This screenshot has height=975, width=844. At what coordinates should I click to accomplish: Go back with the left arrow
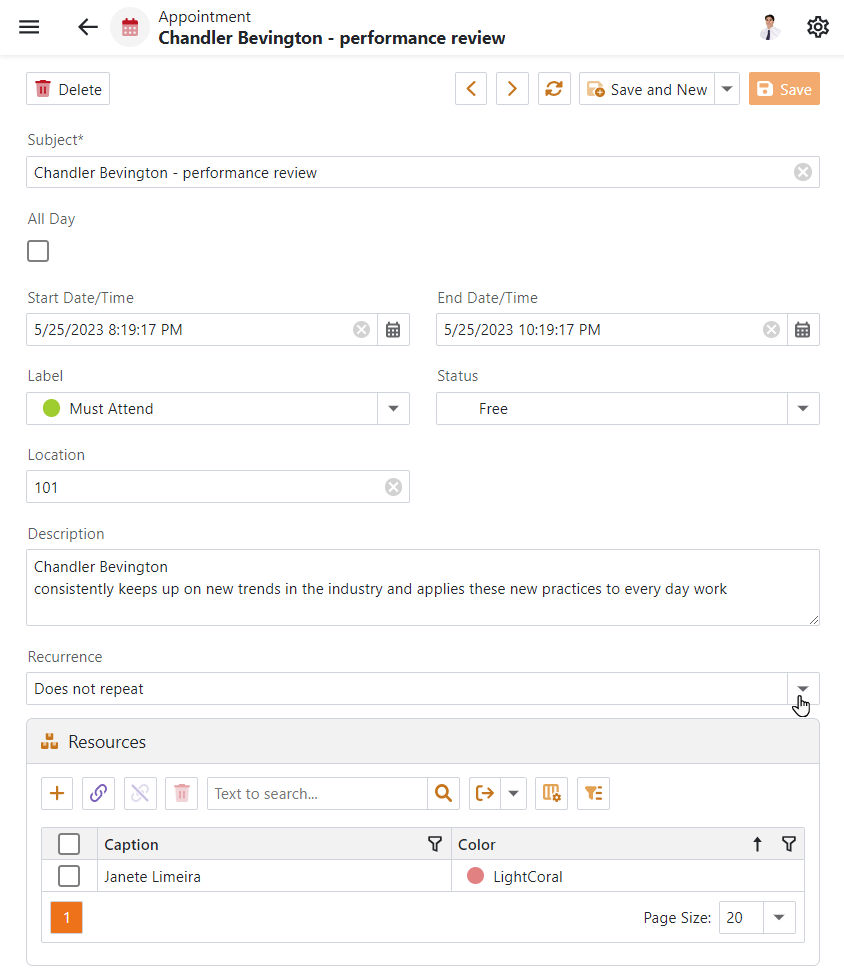coord(88,27)
